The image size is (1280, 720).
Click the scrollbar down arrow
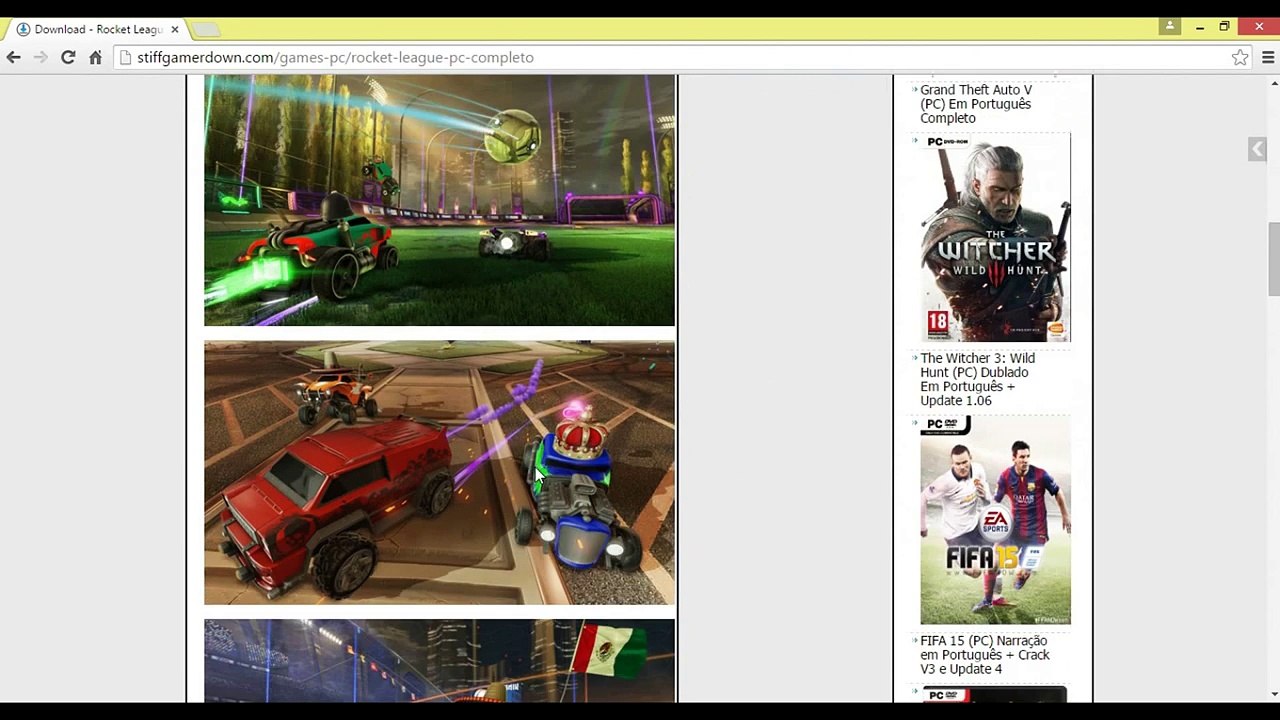click(1274, 694)
